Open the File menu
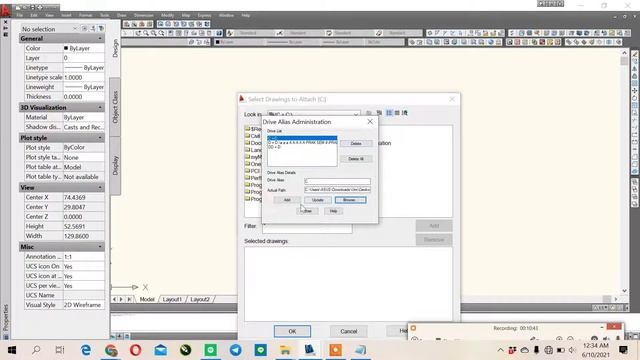Screen dimensions: 640x360 (20, 15)
